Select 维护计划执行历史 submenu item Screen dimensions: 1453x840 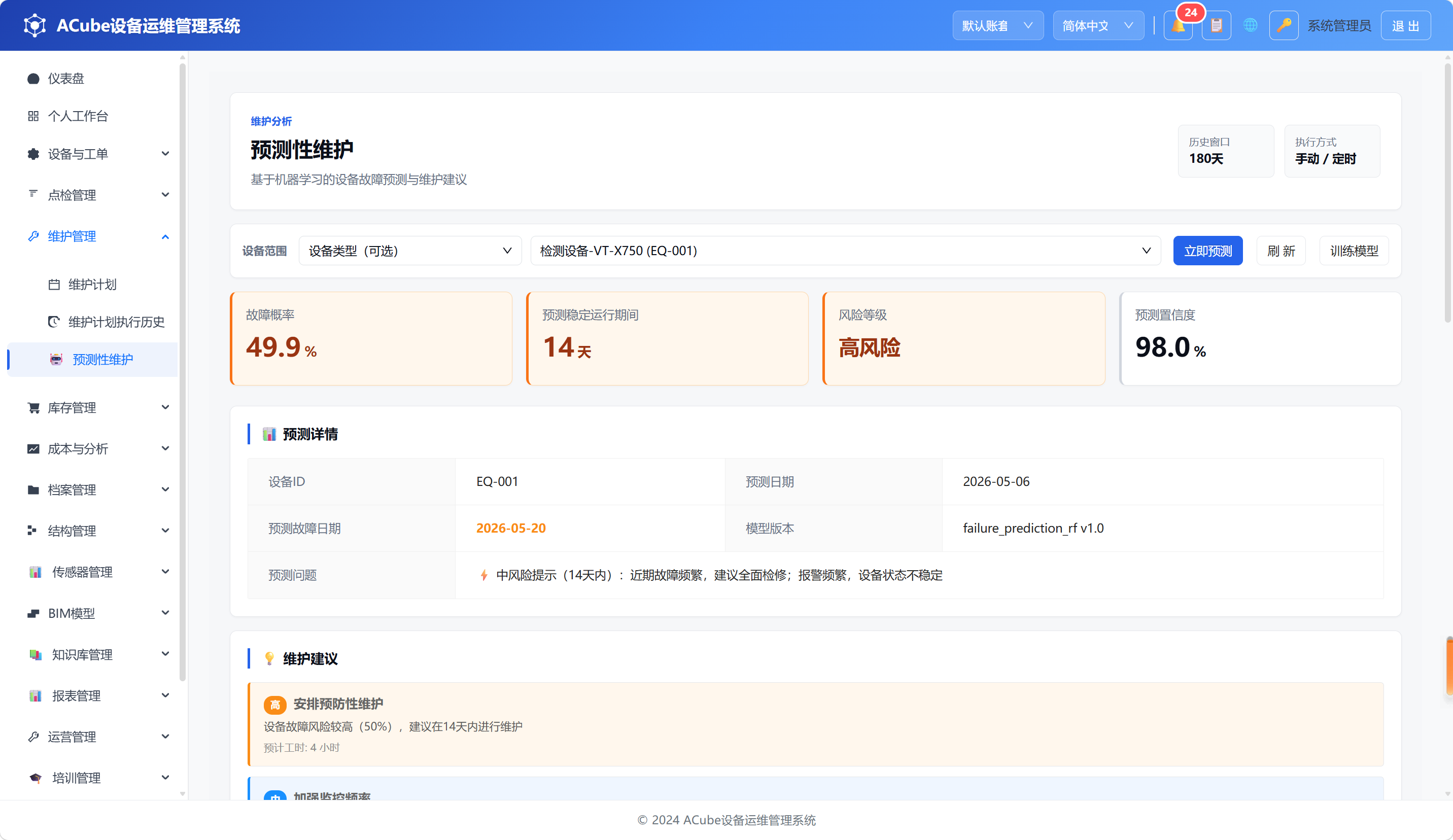(92, 322)
